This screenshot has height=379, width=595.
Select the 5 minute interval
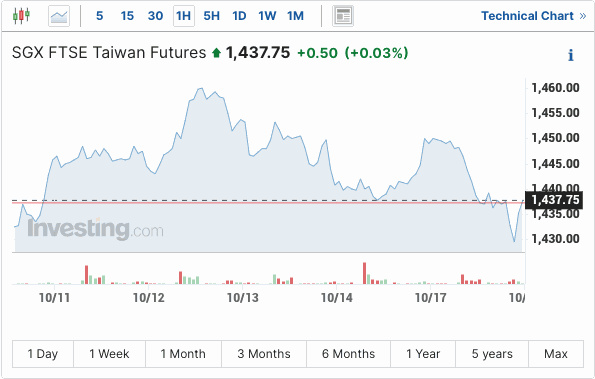(99, 16)
